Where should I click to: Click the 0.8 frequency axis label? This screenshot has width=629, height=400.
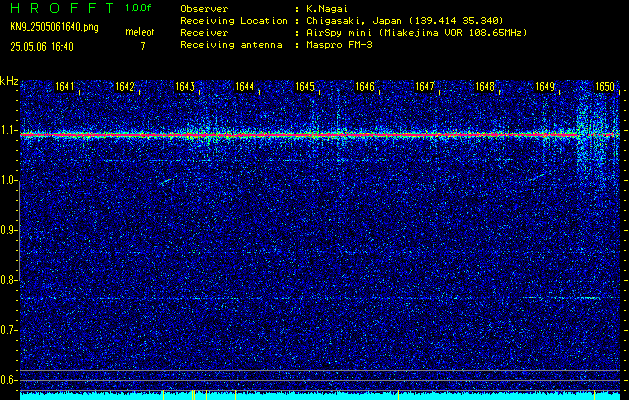click(x=8, y=280)
